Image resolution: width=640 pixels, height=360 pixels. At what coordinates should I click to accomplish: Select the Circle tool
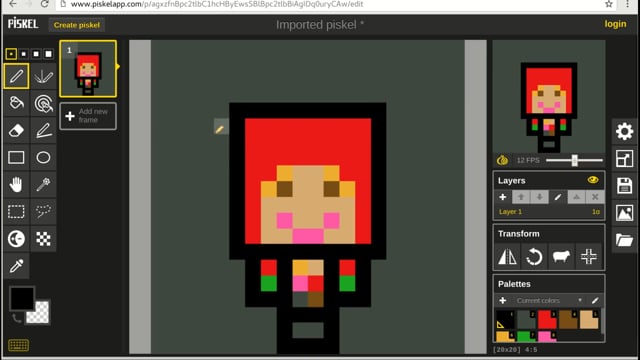[43, 158]
